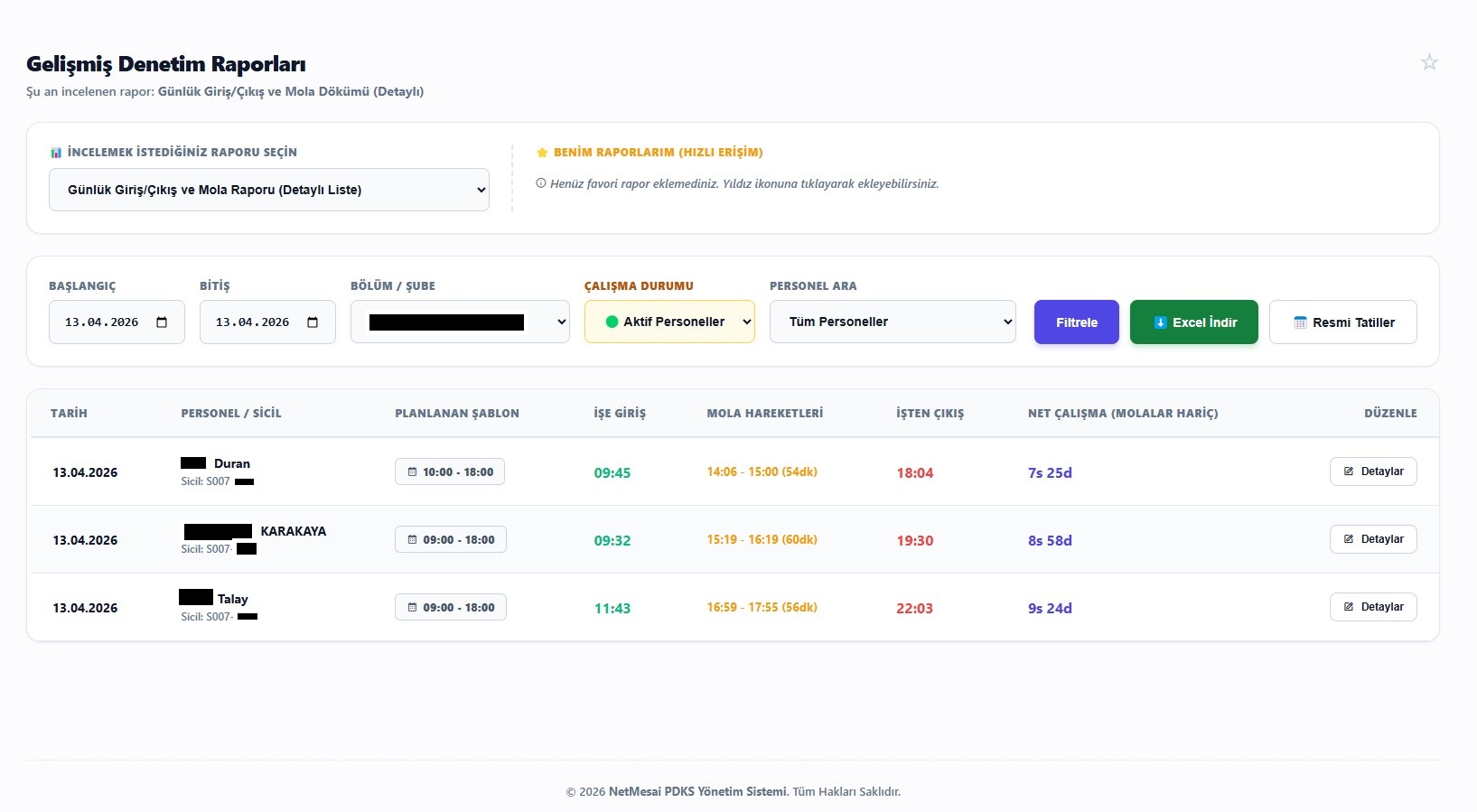
Task: Click calendar icon in 10:00 - 18:00 template
Action: tap(412, 471)
